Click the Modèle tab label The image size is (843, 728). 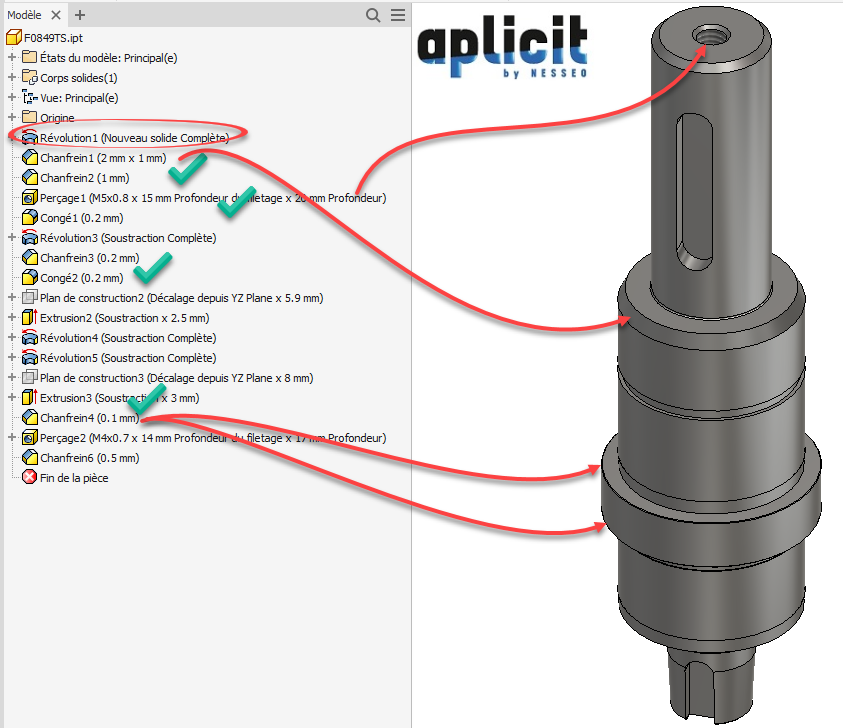click(x=24, y=15)
